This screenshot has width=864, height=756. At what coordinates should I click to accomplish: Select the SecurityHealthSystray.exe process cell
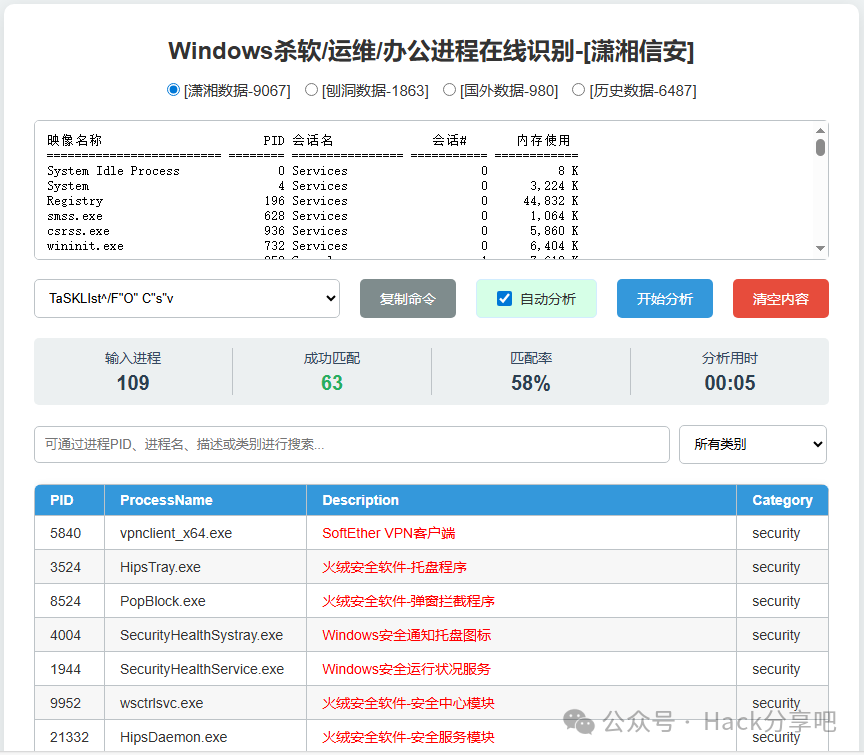(206, 635)
